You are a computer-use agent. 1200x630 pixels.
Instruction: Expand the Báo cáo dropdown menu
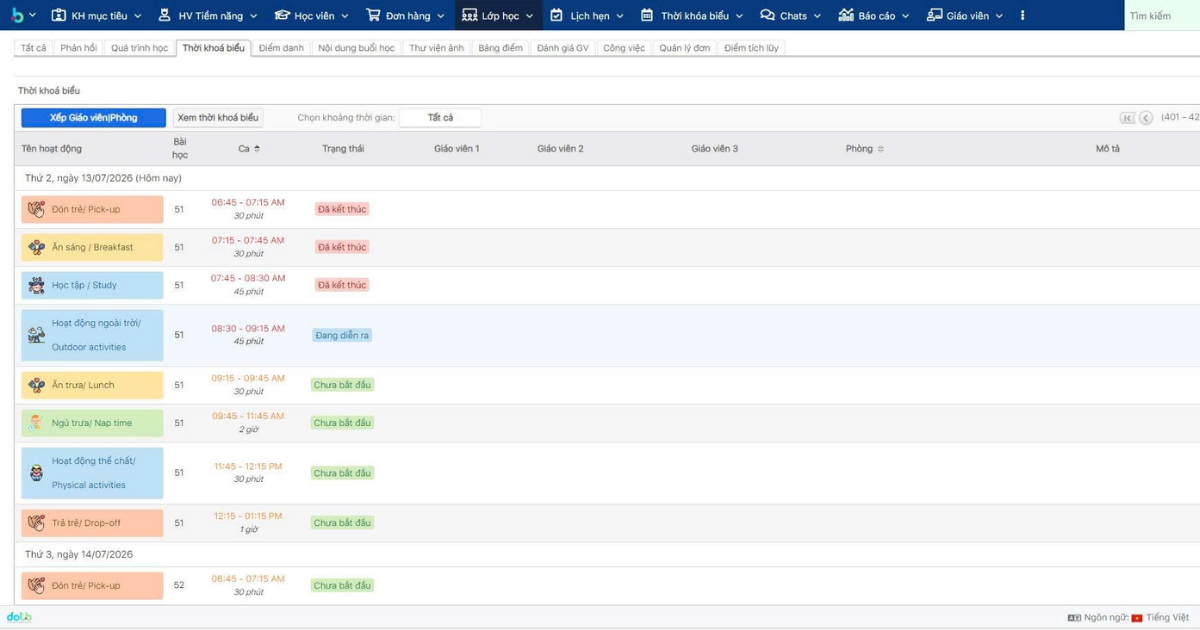click(x=874, y=16)
